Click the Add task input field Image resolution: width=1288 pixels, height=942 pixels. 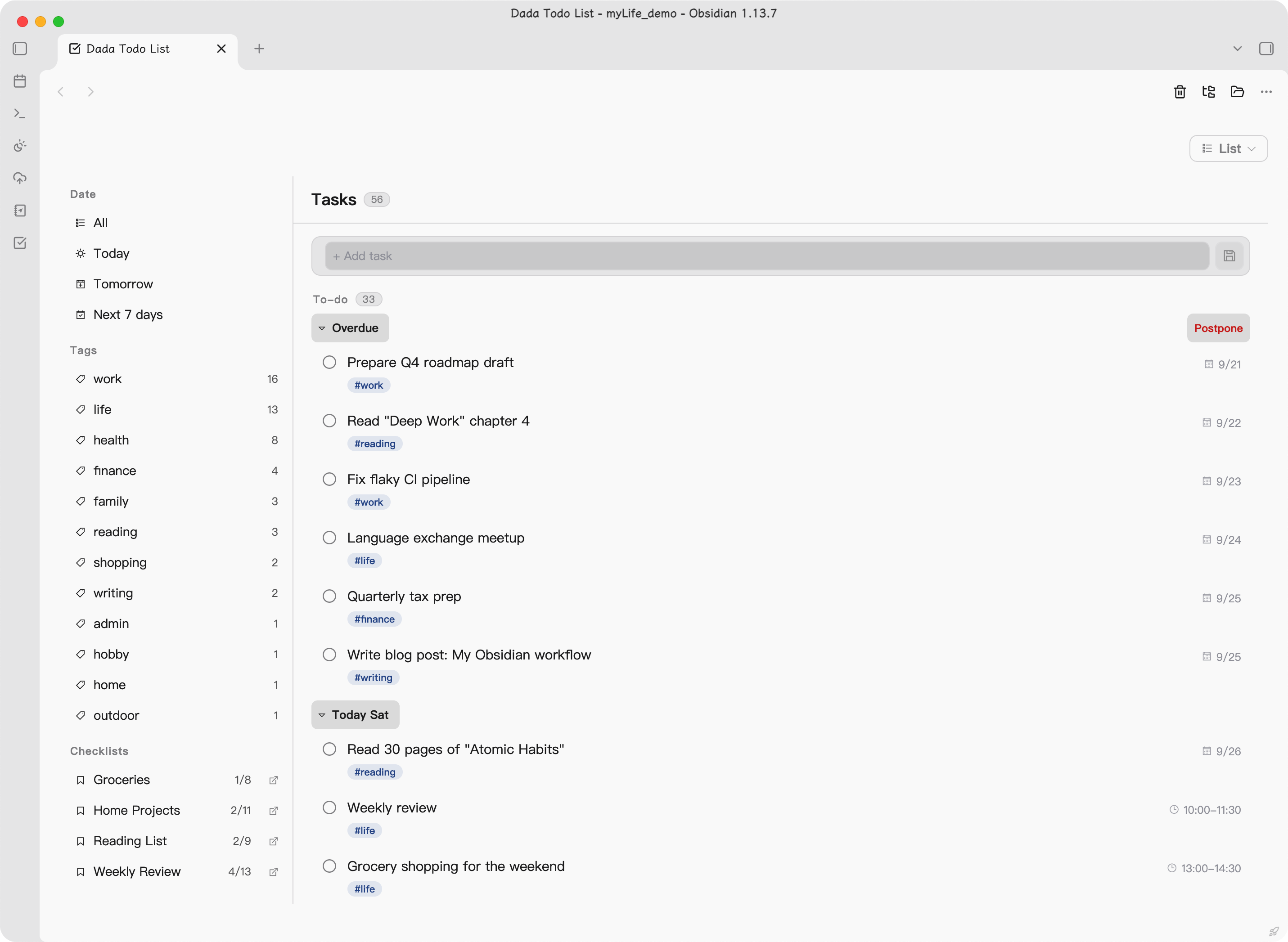pos(767,256)
